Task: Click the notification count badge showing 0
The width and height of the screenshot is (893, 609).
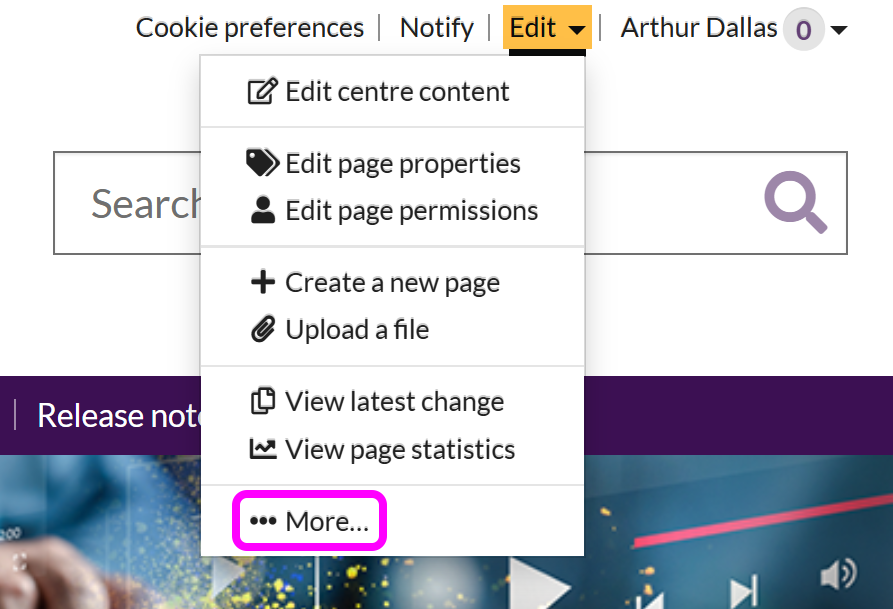Action: point(803,30)
